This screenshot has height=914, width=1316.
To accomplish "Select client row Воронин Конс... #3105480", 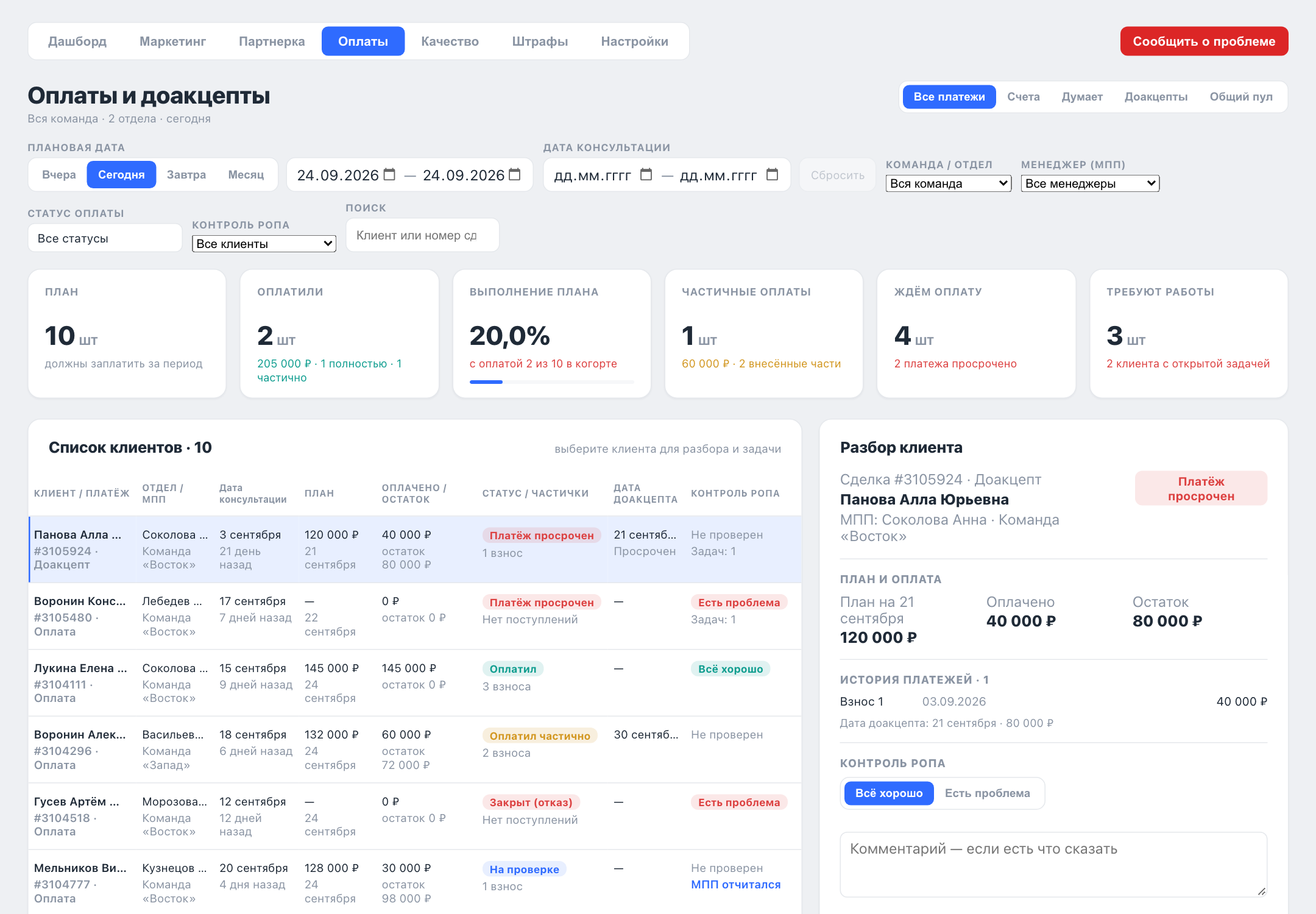I will pyautogui.click(x=414, y=616).
